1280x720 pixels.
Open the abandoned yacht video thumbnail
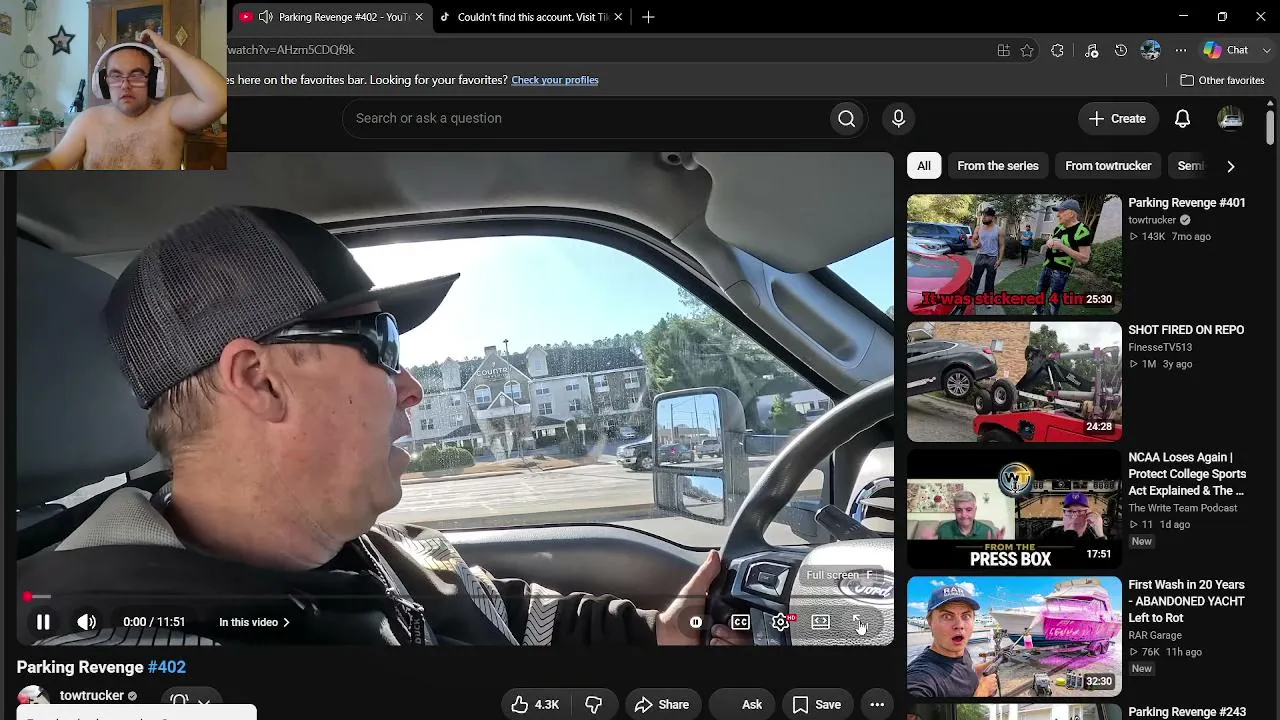click(1014, 635)
